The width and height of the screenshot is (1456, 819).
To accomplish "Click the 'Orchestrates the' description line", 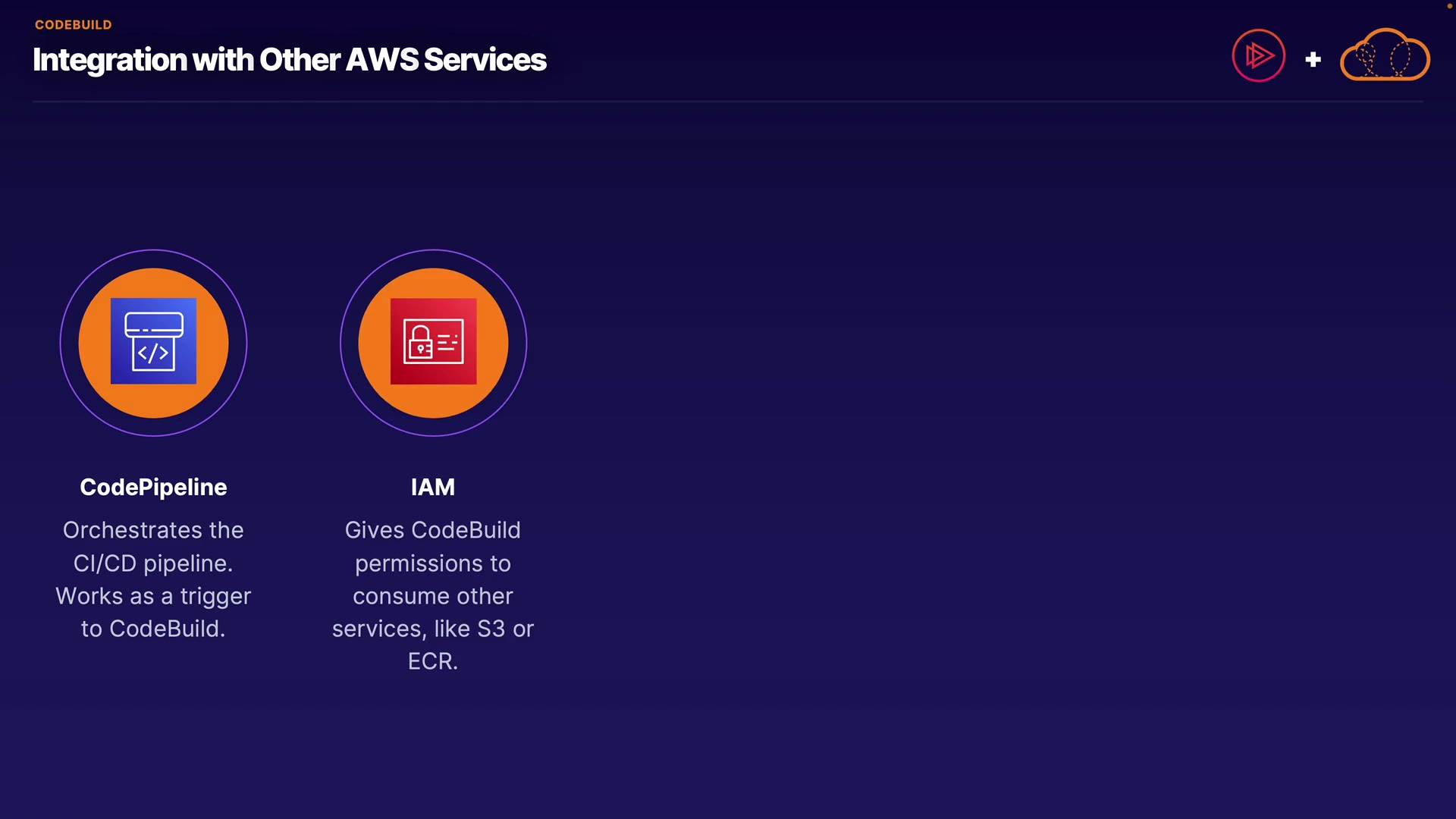I will click(x=153, y=530).
